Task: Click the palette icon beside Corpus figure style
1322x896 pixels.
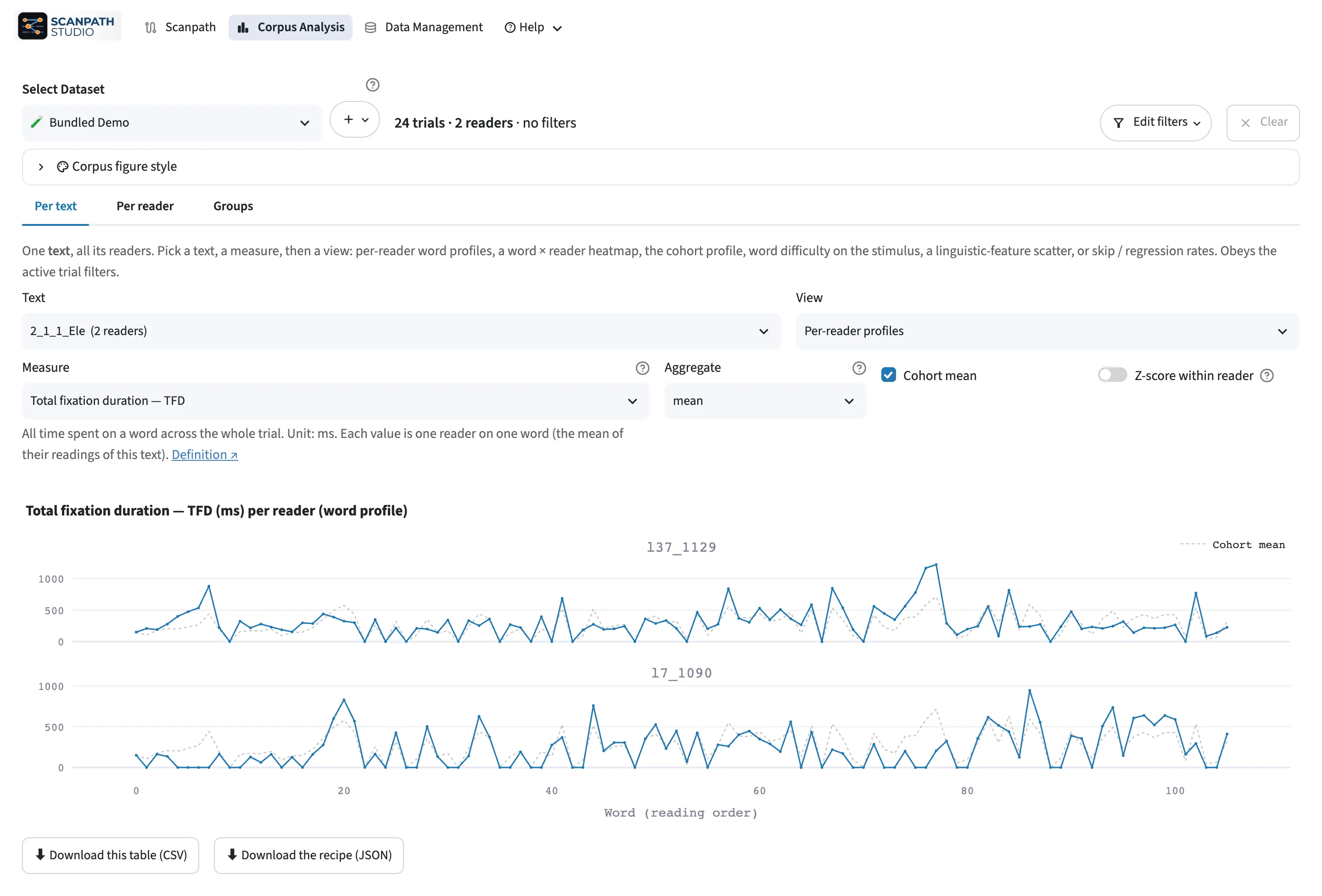Action: point(62,167)
